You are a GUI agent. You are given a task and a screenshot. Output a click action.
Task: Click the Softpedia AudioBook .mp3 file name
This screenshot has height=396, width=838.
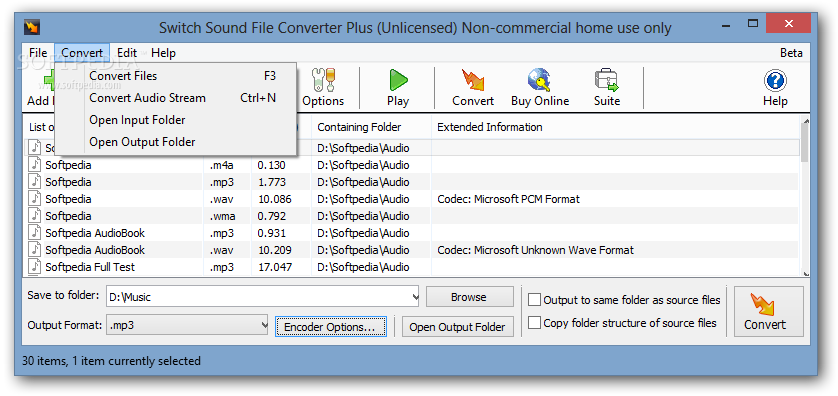click(x=95, y=233)
